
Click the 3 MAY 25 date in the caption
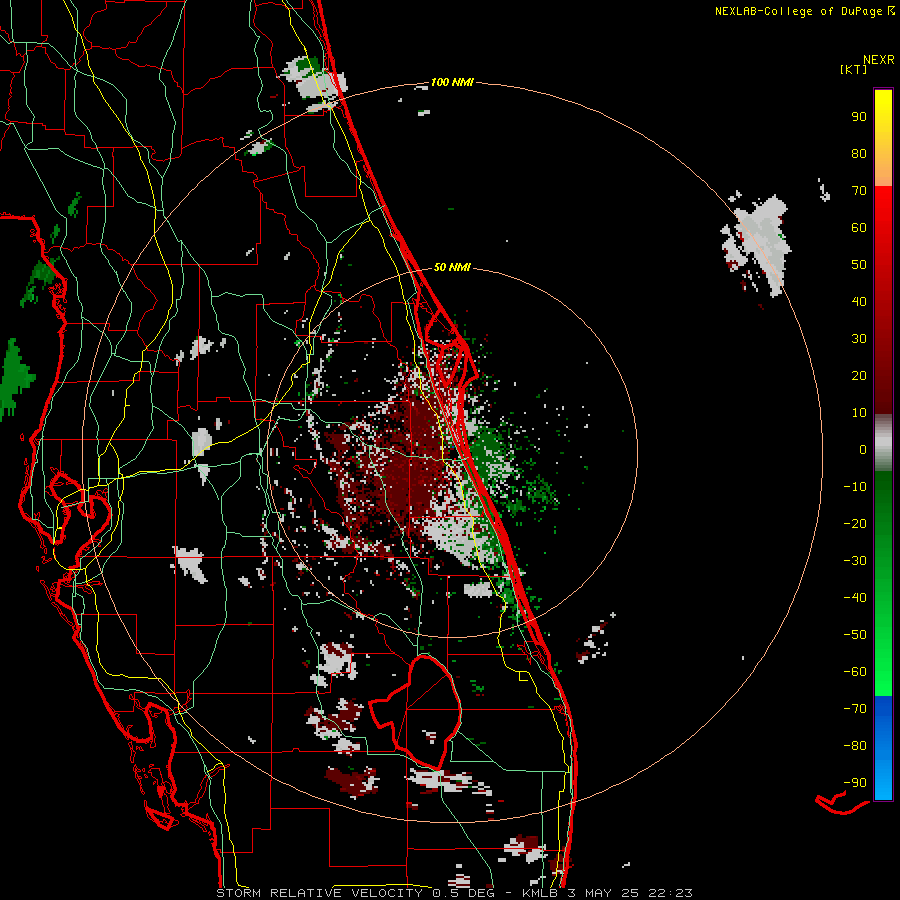[603, 893]
